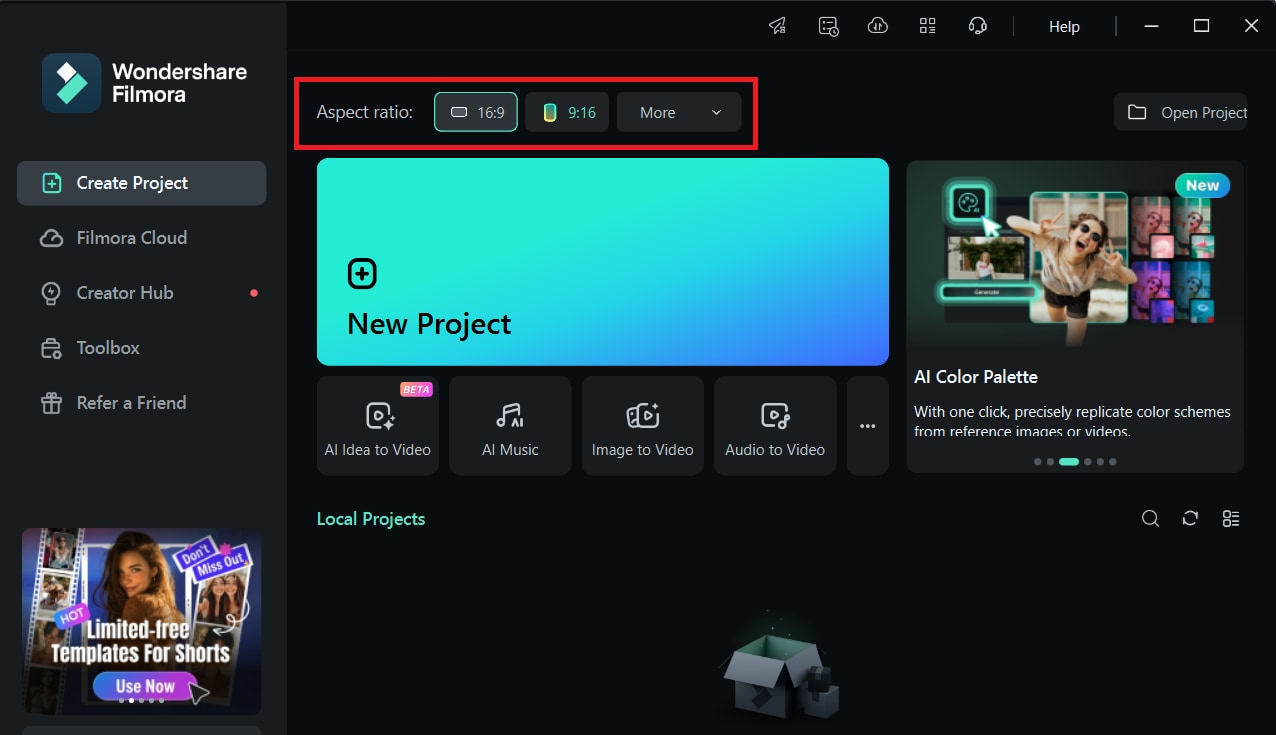Screen dimensions: 1276x735
Task: Open the Local Projects tab
Action: pos(371,519)
